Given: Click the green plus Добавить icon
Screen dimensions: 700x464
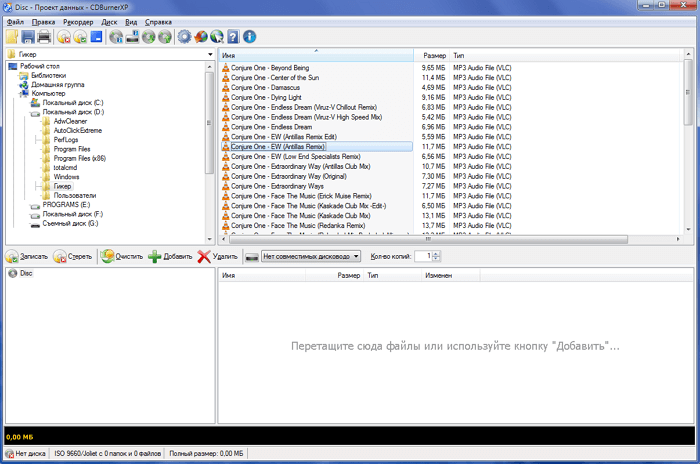Looking at the screenshot, I should 154,257.
